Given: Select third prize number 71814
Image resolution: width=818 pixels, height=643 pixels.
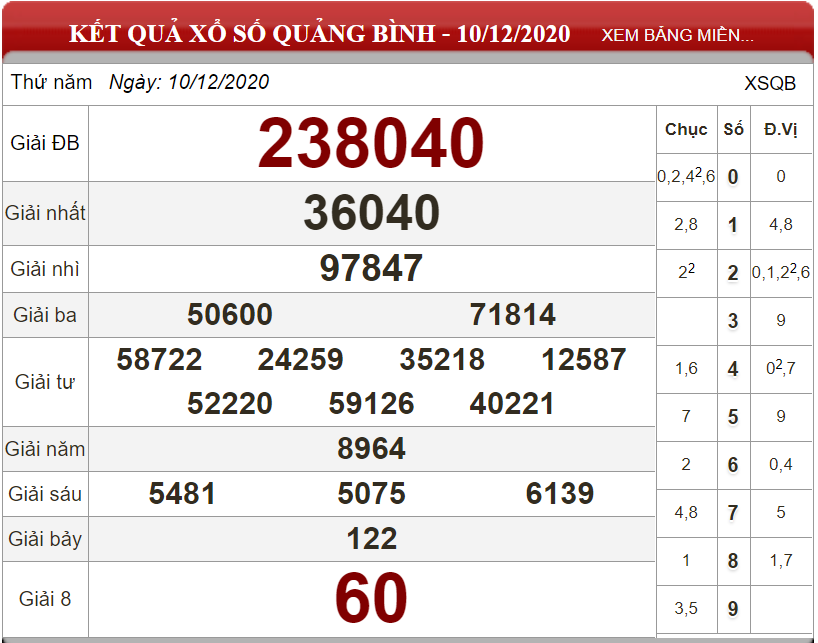Looking at the screenshot, I should pos(513,314).
